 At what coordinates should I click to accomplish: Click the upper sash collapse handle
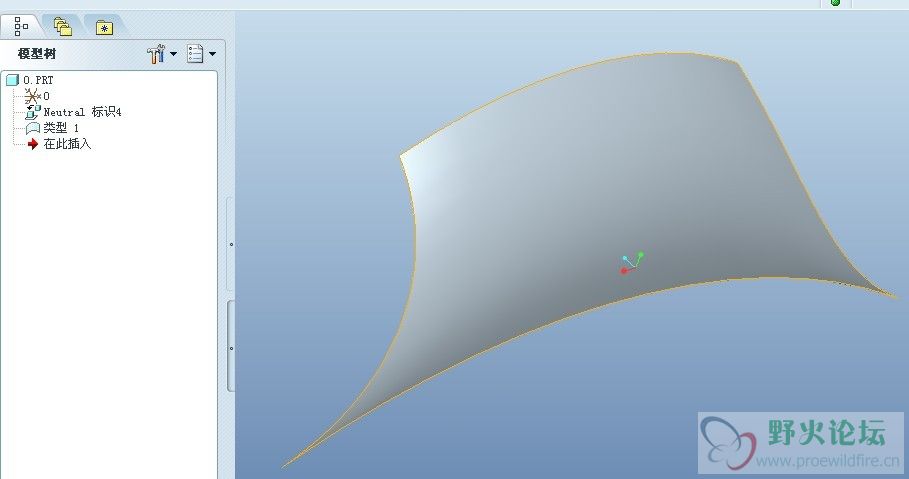pyautogui.click(x=231, y=244)
